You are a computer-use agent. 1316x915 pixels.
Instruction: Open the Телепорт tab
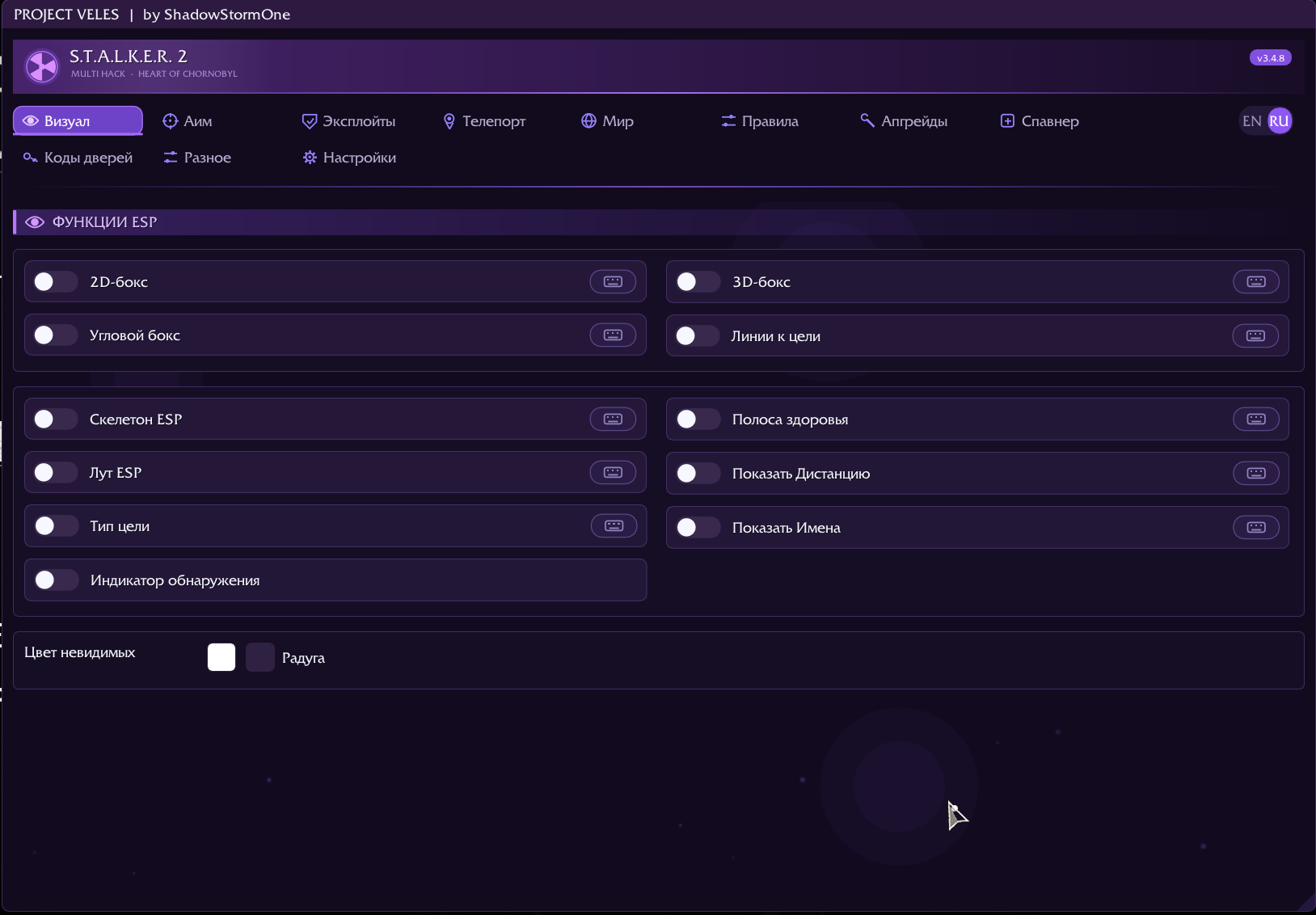click(x=484, y=120)
